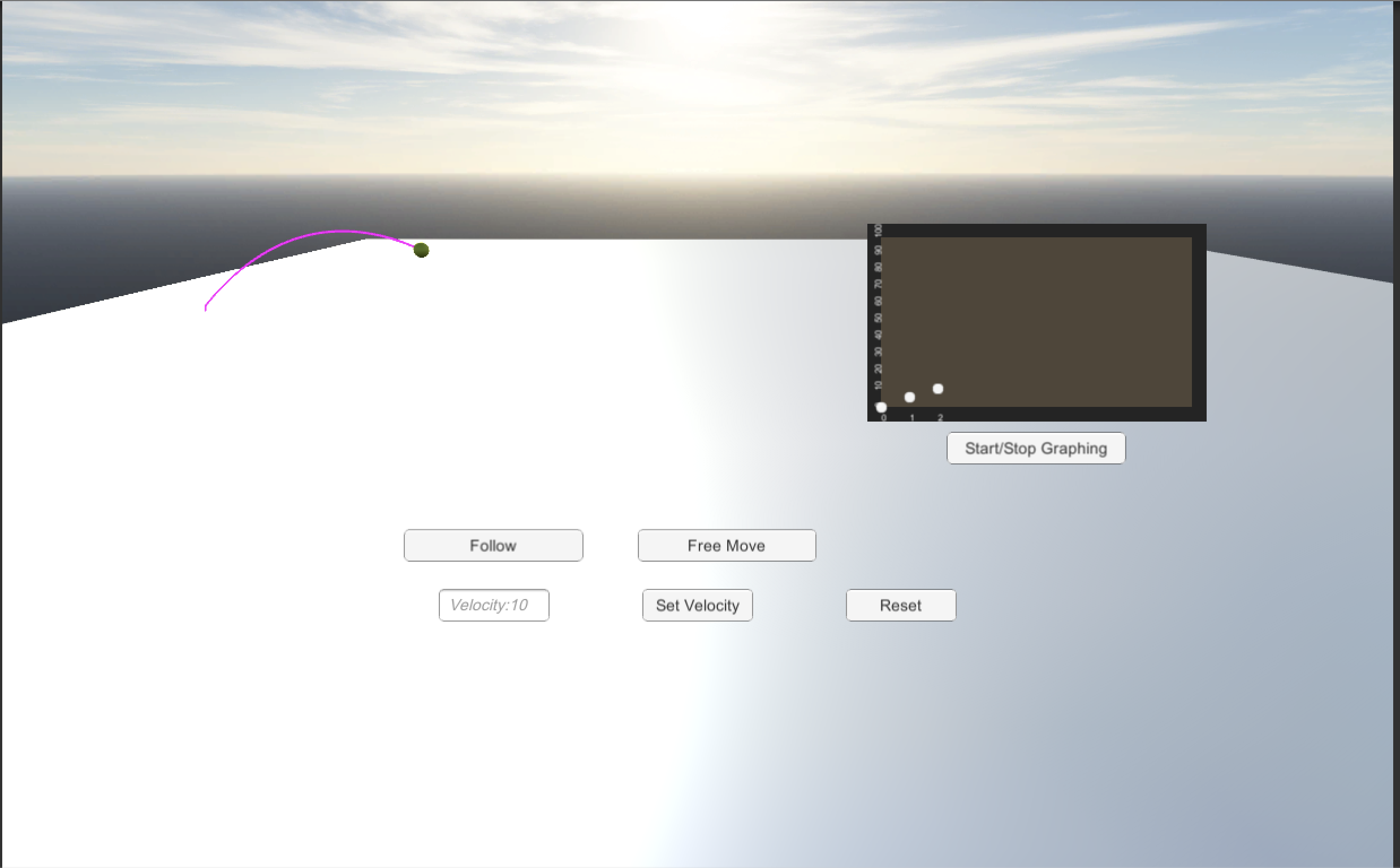Click the graph data point at time 1
Image resolution: width=1400 pixels, height=868 pixels.
(x=910, y=397)
